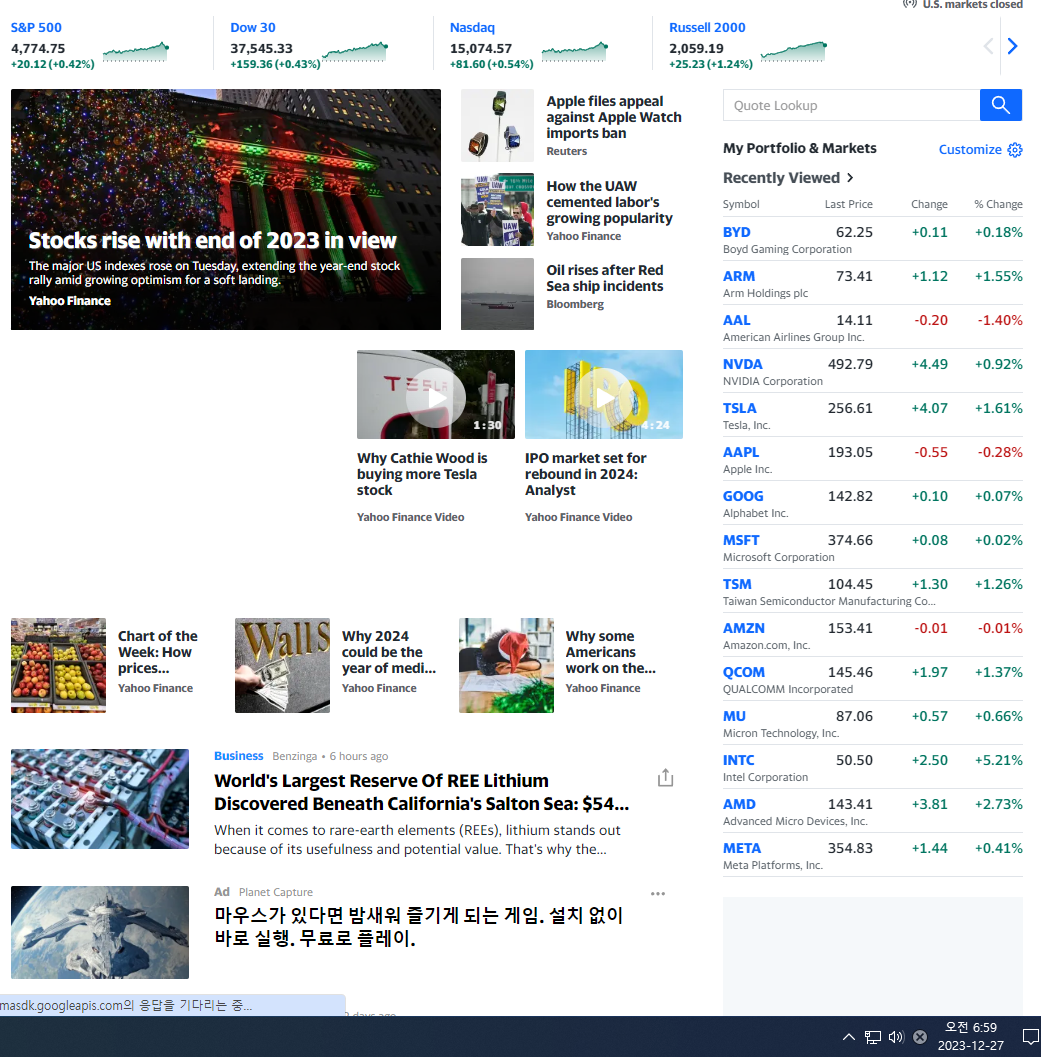The image size is (1041, 1057).
Task: Open the Apple Watch imports ban headline
Action: [614, 117]
